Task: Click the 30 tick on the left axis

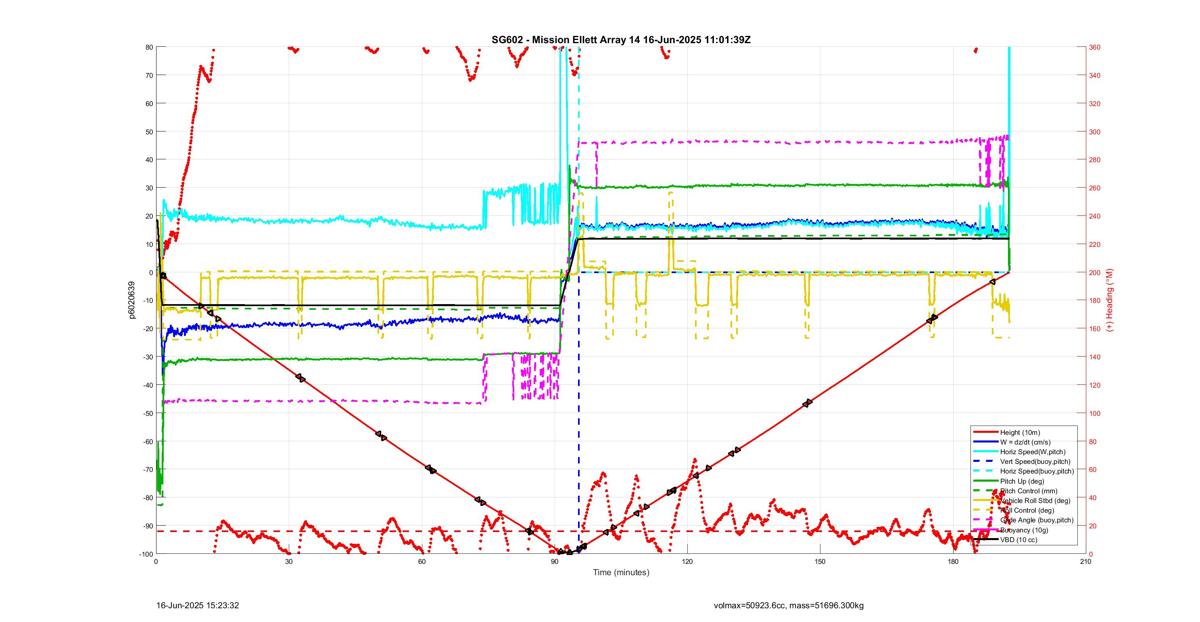Action: [147, 188]
